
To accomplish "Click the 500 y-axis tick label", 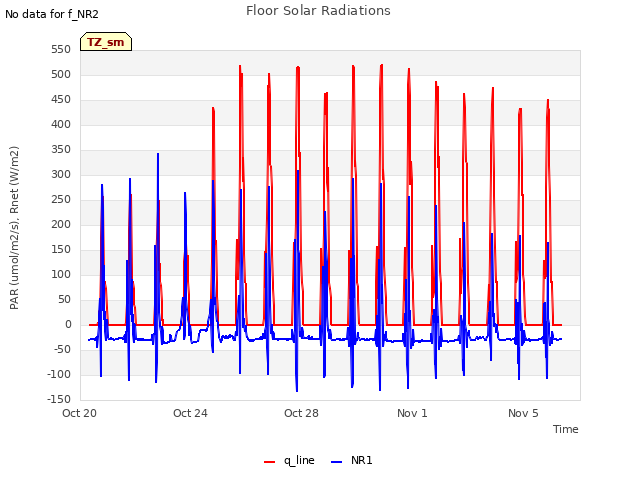I will pos(61,75).
